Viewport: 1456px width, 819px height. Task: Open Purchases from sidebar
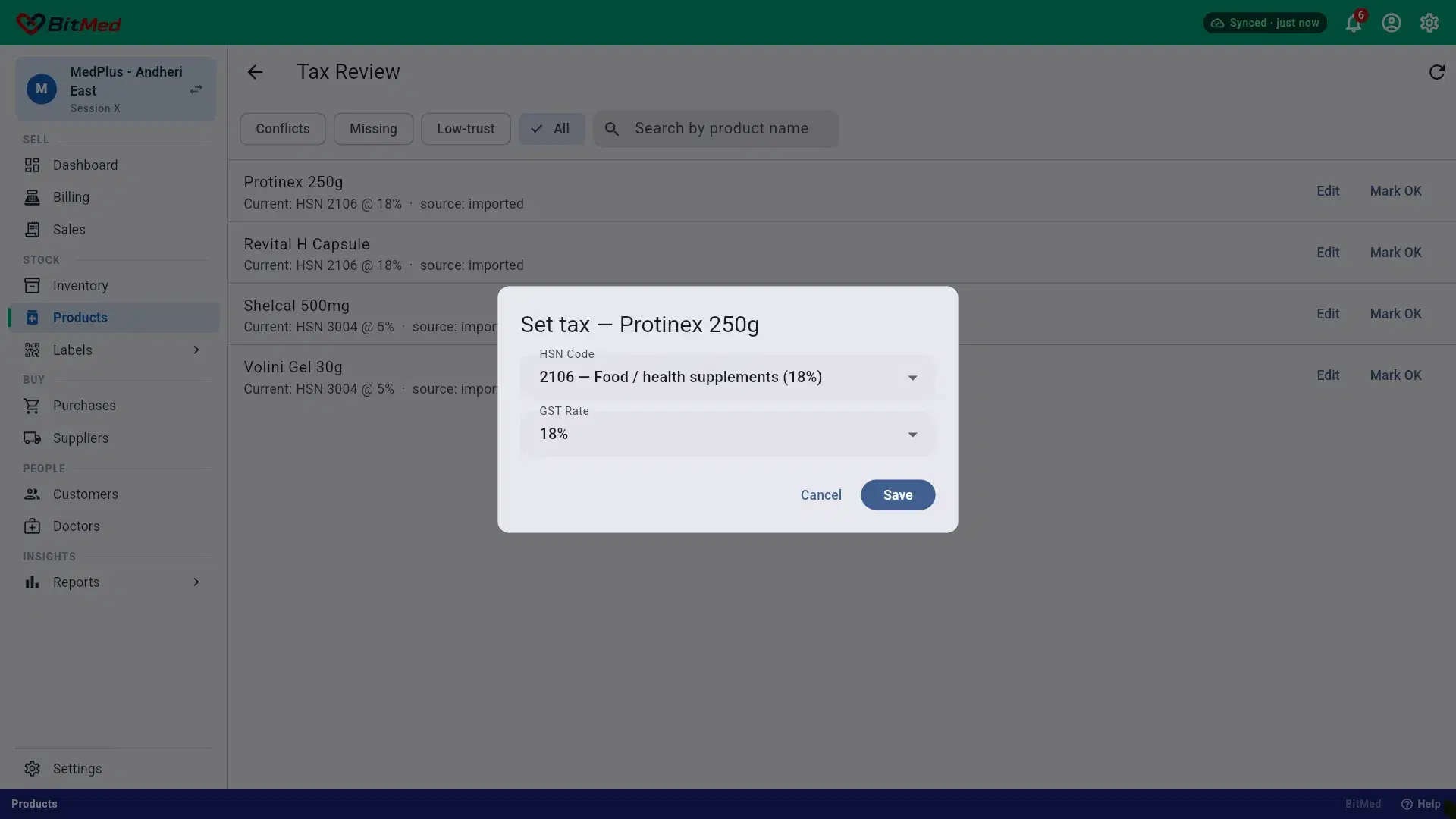114,406
